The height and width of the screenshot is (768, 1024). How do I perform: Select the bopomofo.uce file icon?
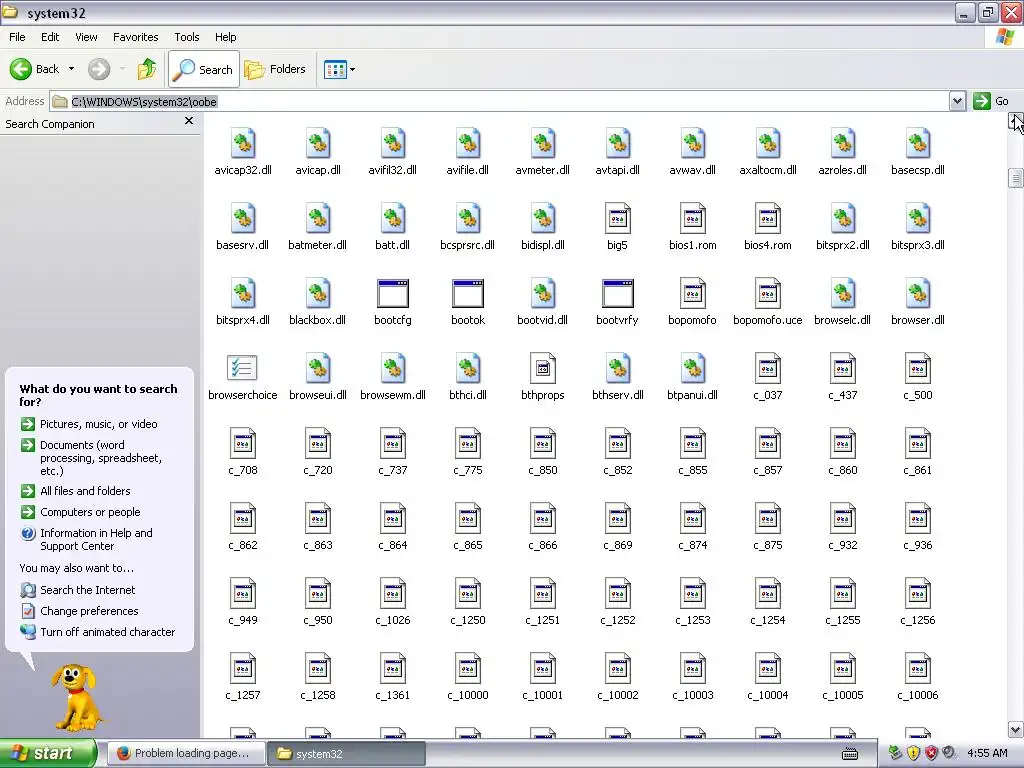click(768, 293)
